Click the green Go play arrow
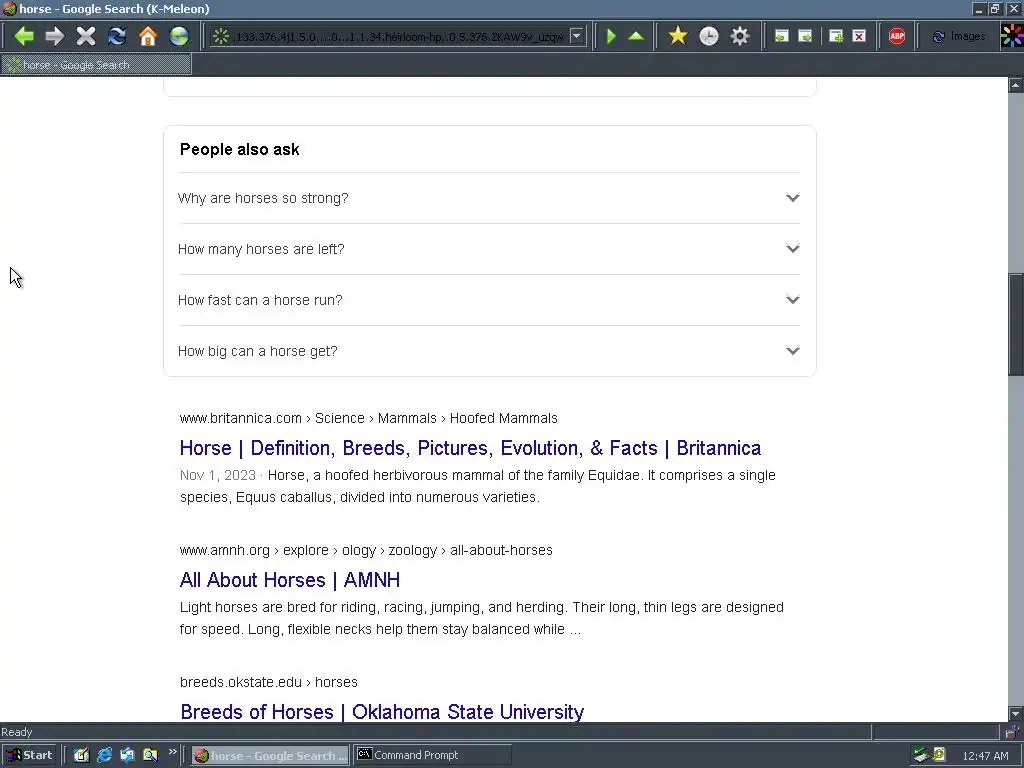Screen dimensions: 1024x768 (611, 36)
